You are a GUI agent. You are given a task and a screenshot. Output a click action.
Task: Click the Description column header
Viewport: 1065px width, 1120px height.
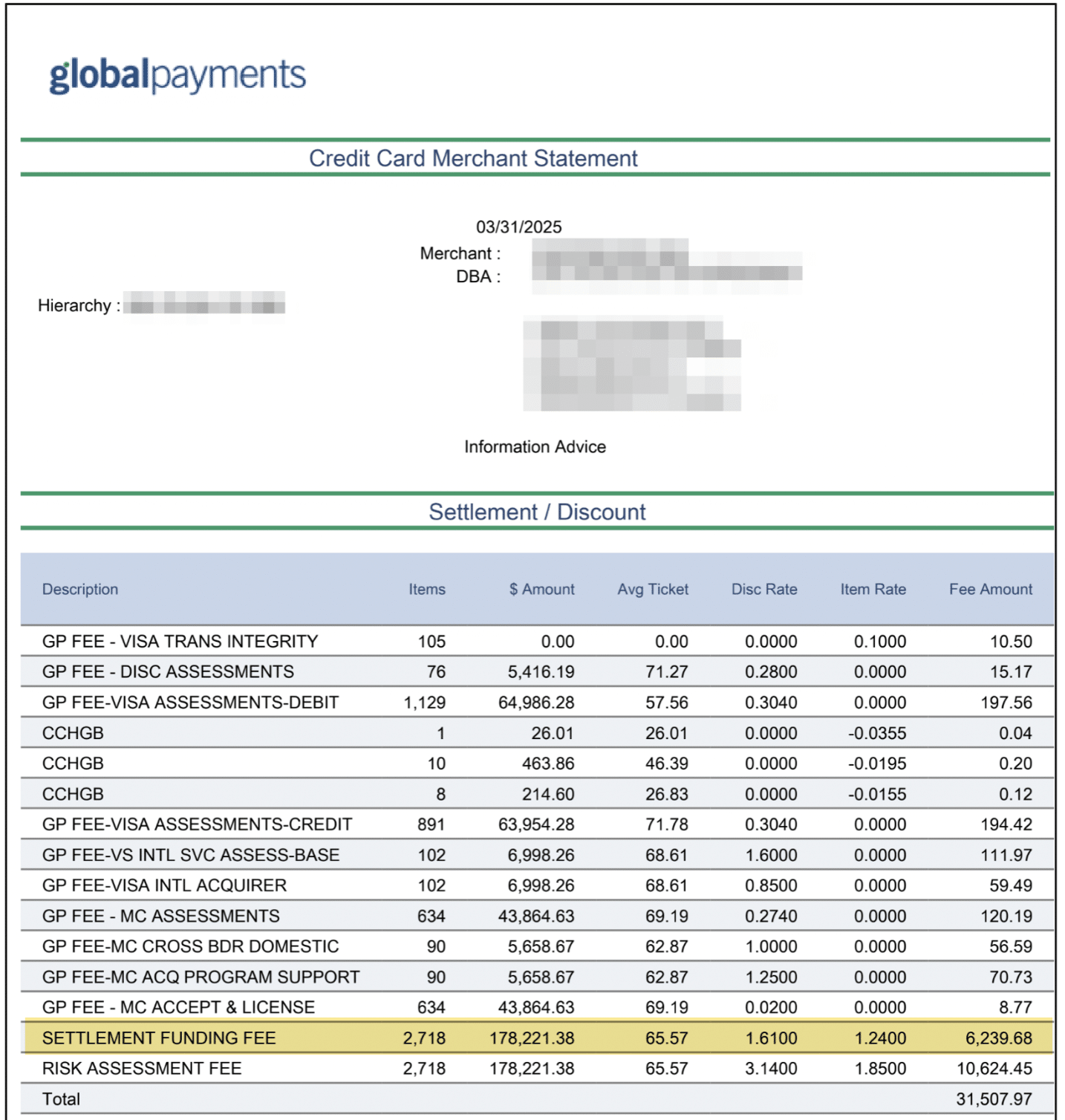(x=80, y=589)
